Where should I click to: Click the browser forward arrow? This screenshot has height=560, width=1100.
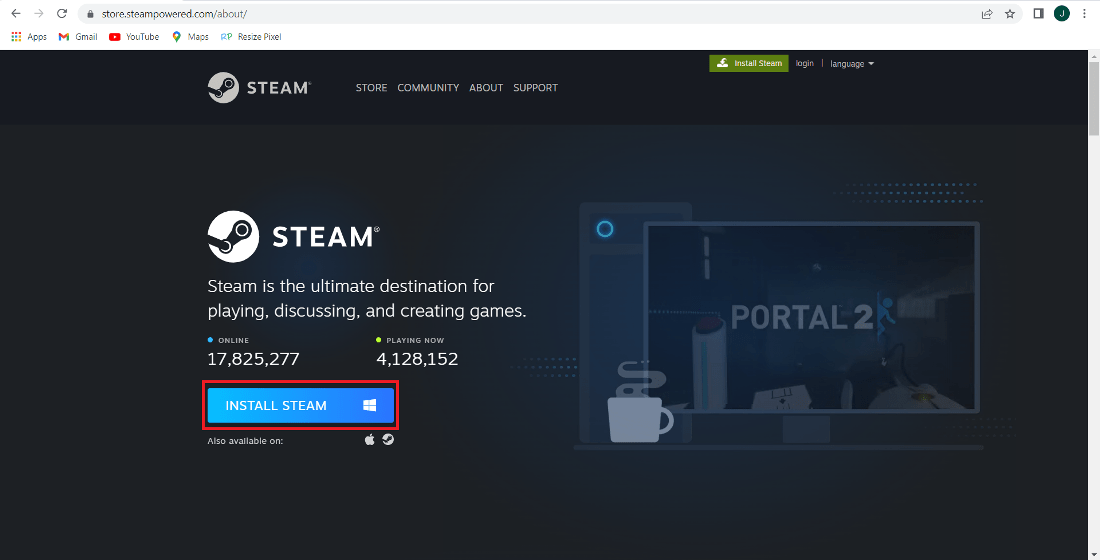[x=39, y=13]
